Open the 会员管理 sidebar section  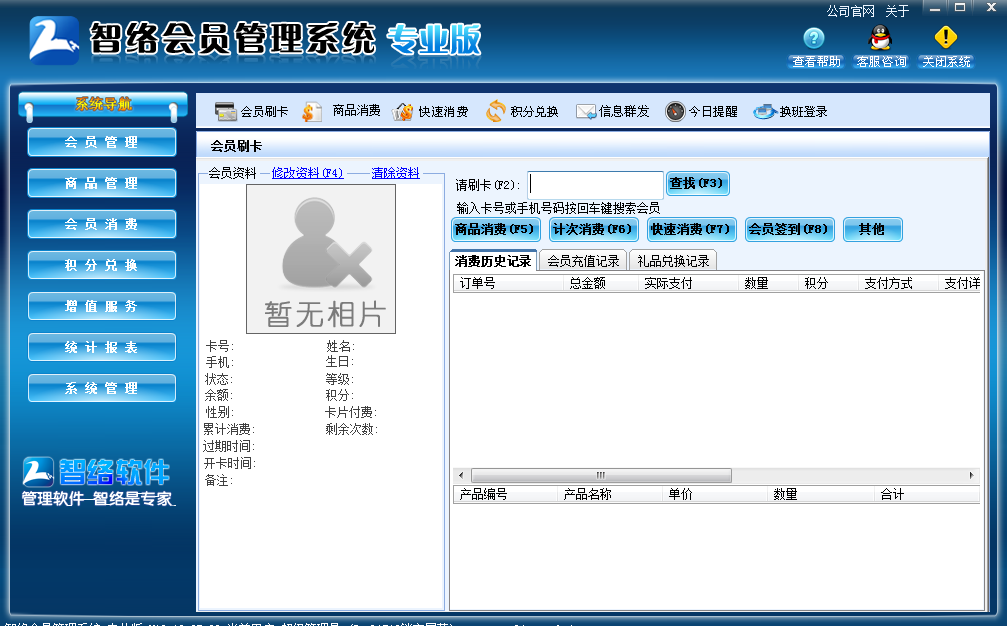pos(101,142)
